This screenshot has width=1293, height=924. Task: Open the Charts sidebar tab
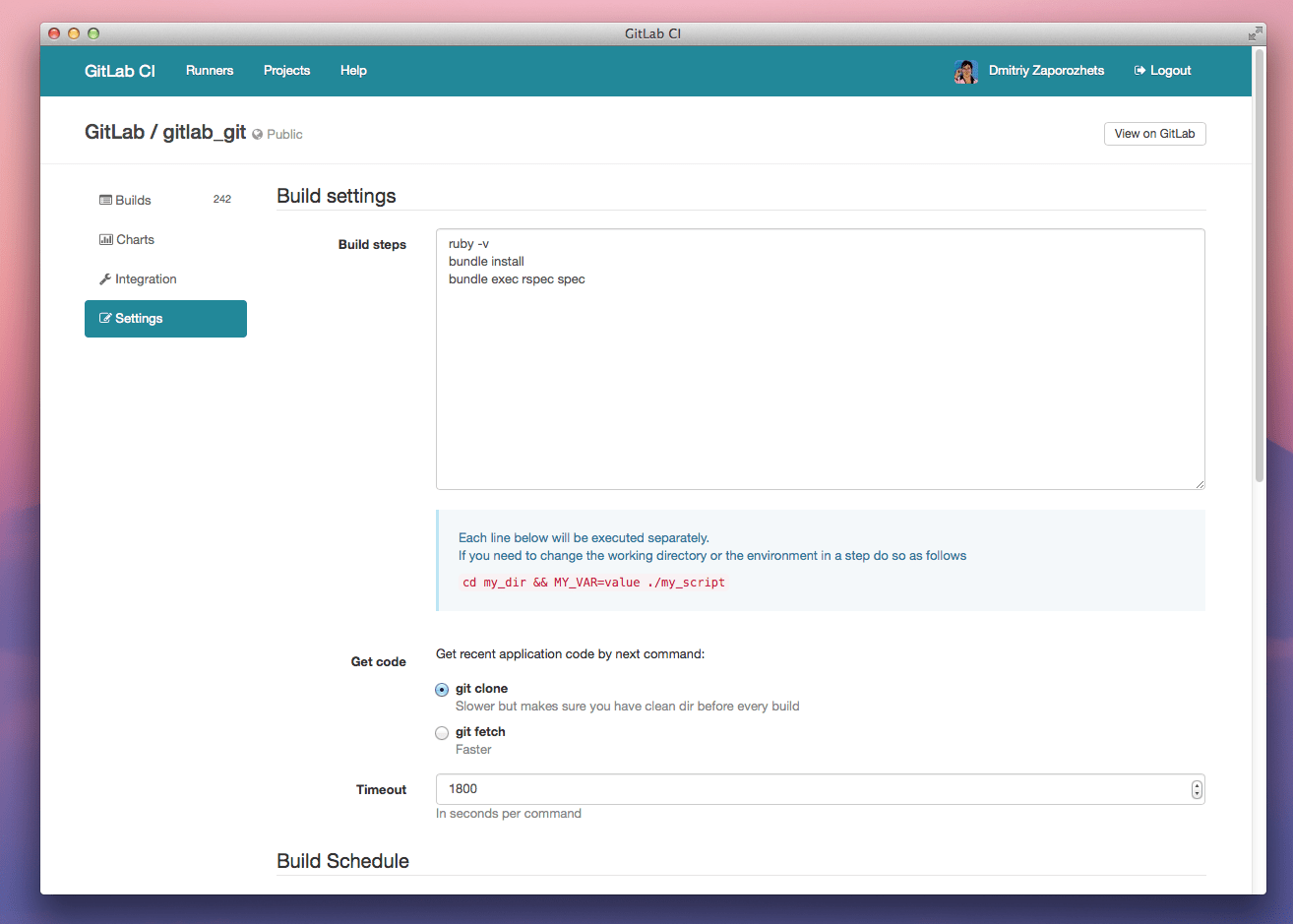pos(165,239)
